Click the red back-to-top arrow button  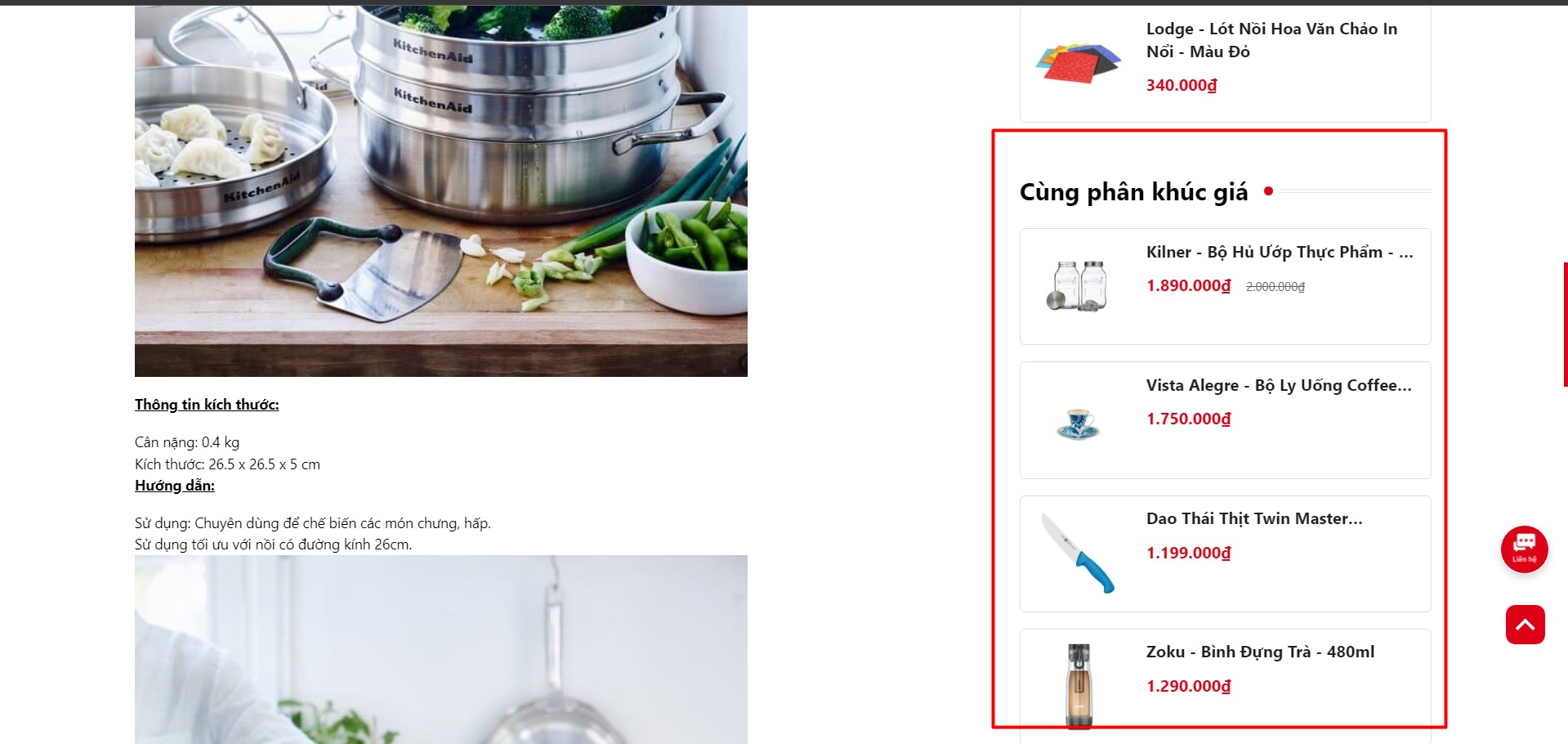[x=1525, y=625]
